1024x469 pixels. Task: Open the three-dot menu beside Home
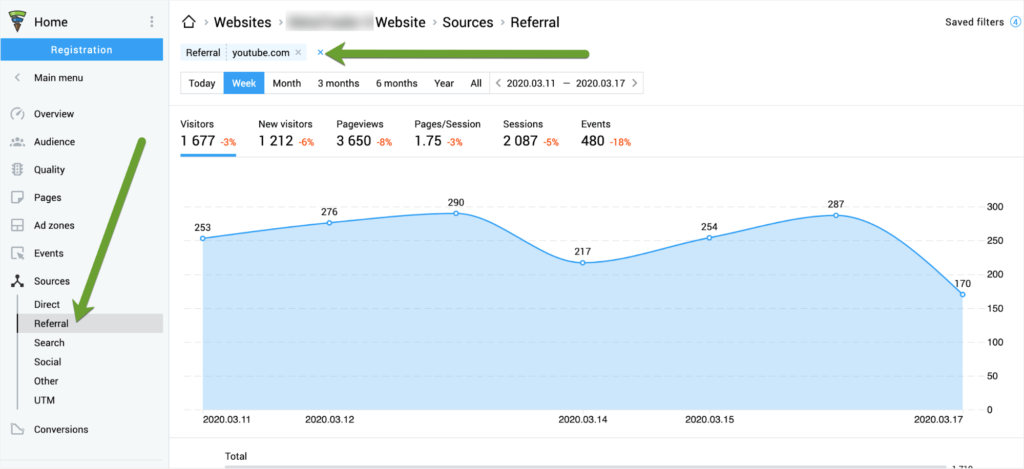152,22
